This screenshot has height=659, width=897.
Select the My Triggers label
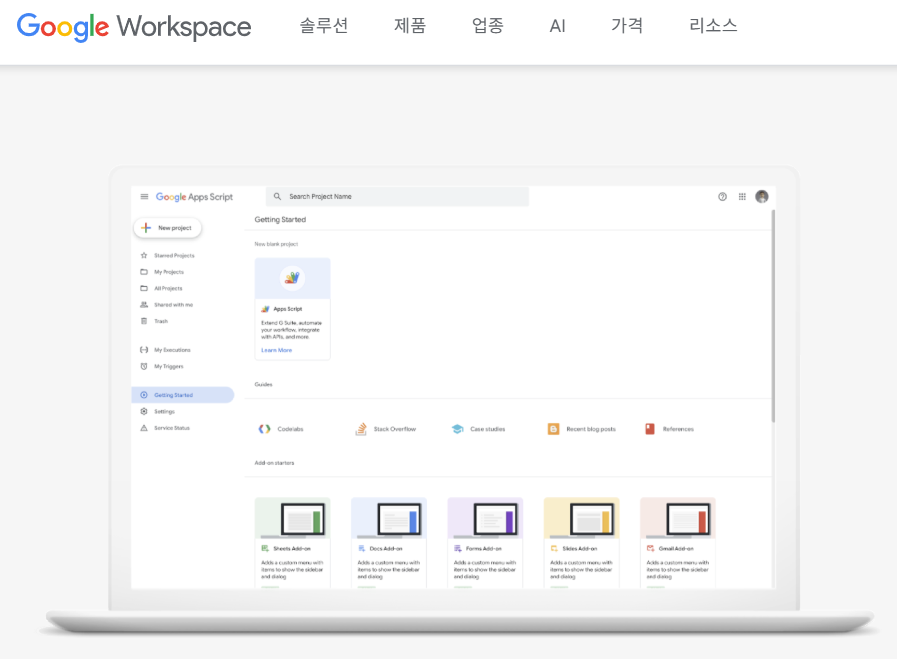click(x=169, y=367)
